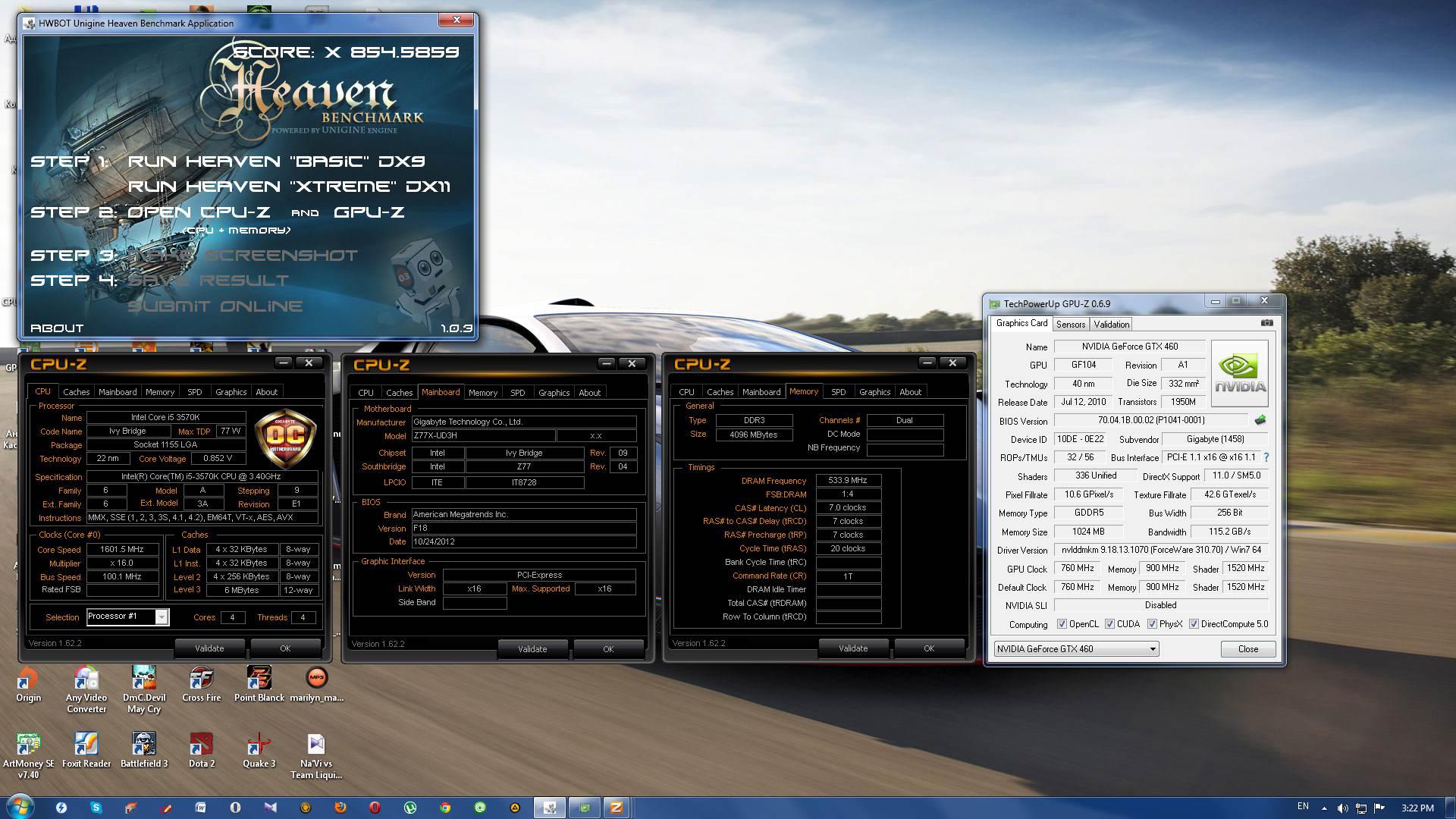Open the Foxit Reader desktop shortcut
Screen dimensions: 1456x819
(86, 750)
